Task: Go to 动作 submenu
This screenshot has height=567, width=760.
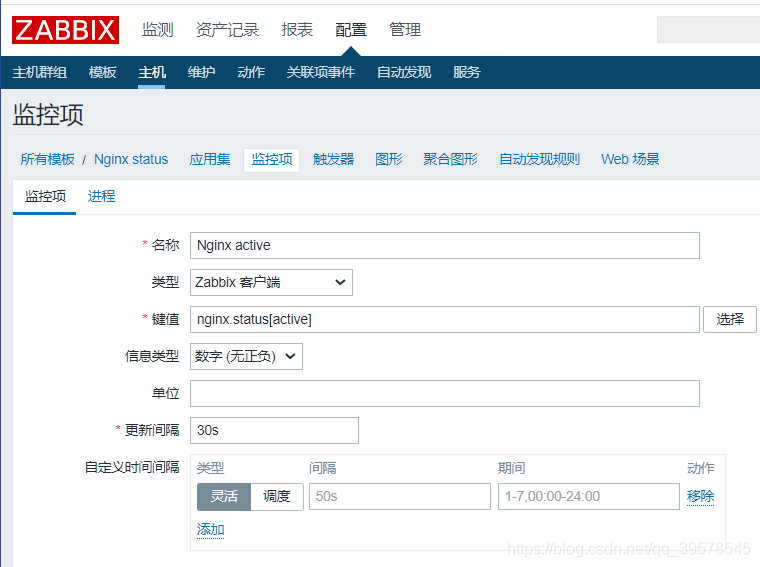Action: coord(251,72)
